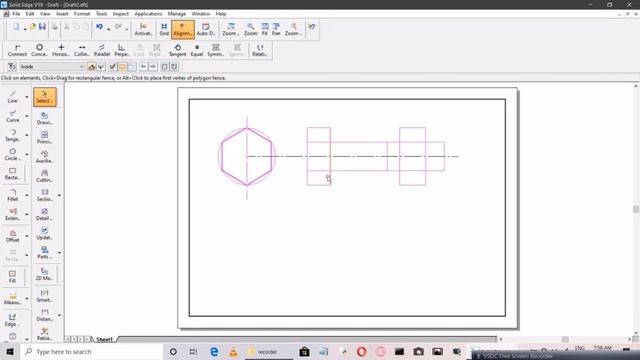
Task: Activate the Circle tool
Action: click(13, 154)
